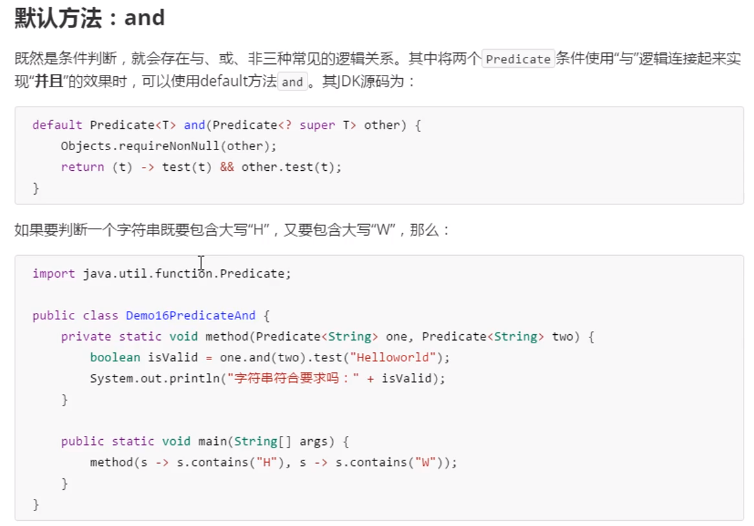Click the sentence about uppercase "H" and "W"
The image size is (754, 526).
(x=232, y=230)
